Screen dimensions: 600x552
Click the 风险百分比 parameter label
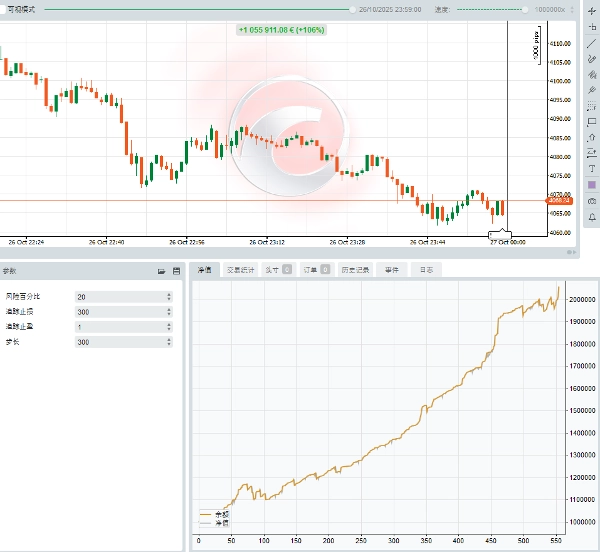pos(23,296)
